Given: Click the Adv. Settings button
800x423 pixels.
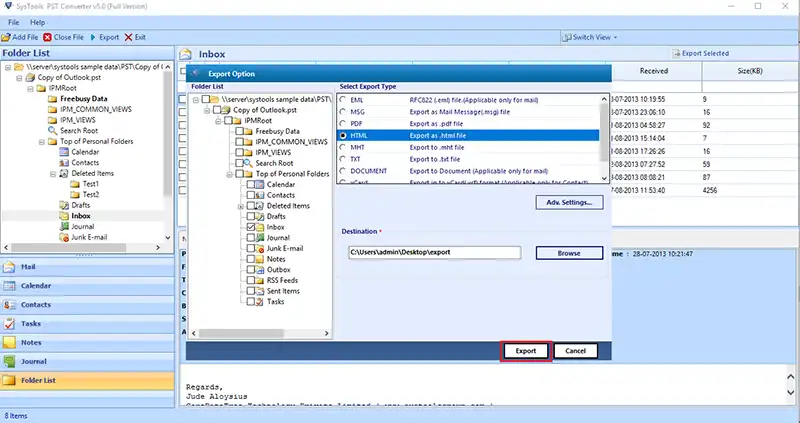Looking at the screenshot, I should [x=569, y=203].
